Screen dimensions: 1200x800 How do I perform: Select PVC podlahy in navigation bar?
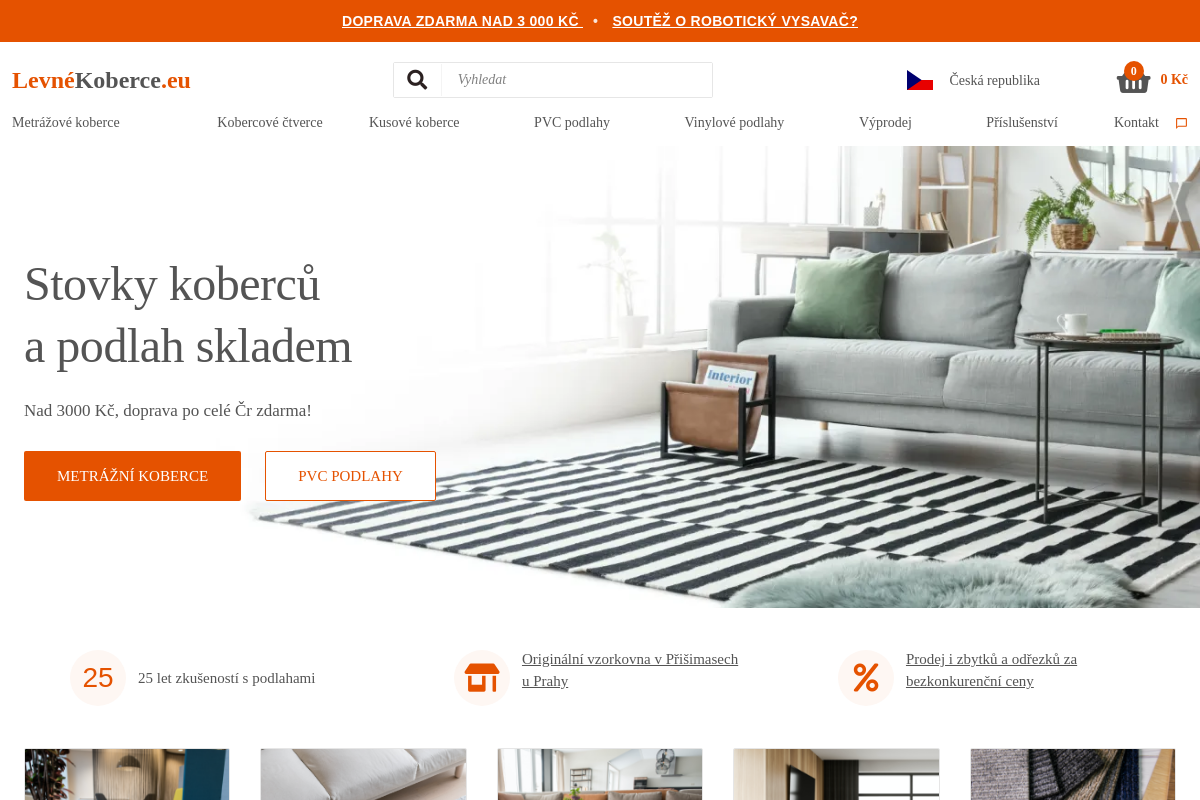coord(572,123)
